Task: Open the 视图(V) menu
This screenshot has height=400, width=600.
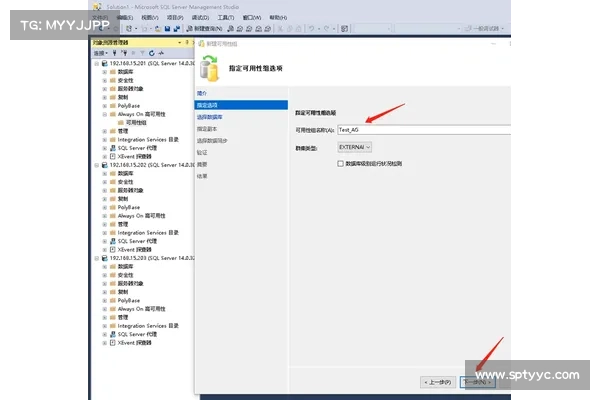Action: click(150, 18)
